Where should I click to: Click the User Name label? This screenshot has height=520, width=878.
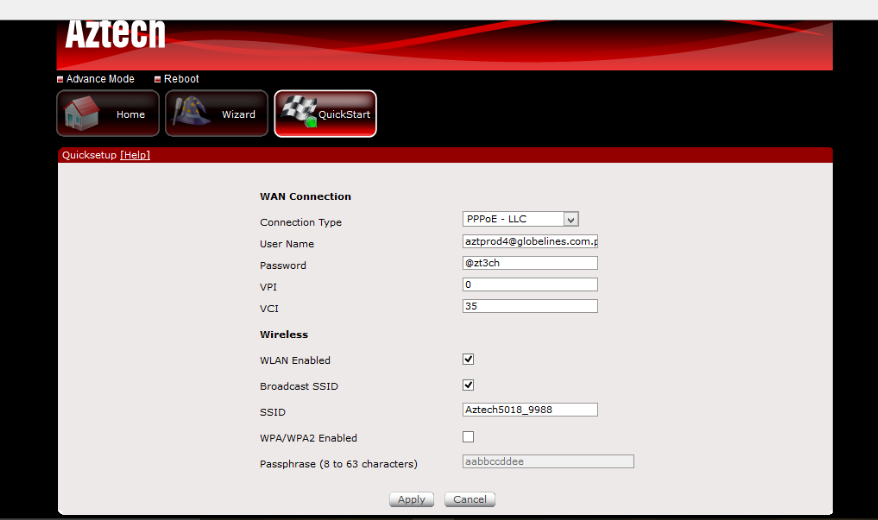(287, 244)
